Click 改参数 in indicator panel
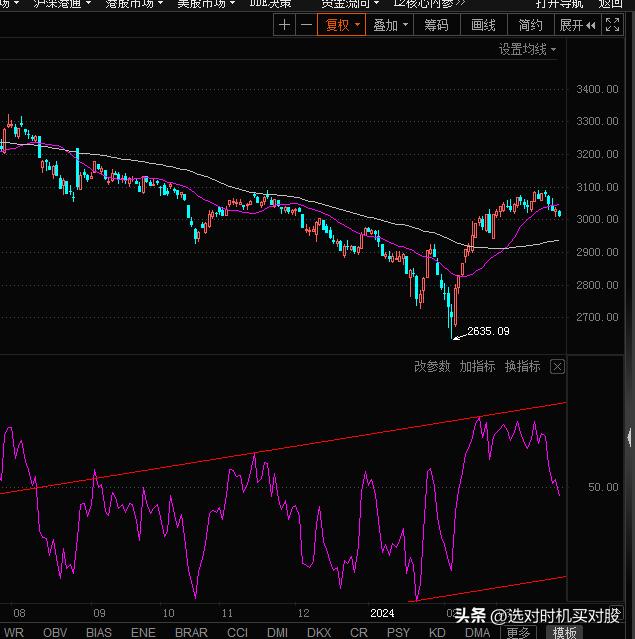Image resolution: width=635 pixels, height=639 pixels. pos(432,366)
